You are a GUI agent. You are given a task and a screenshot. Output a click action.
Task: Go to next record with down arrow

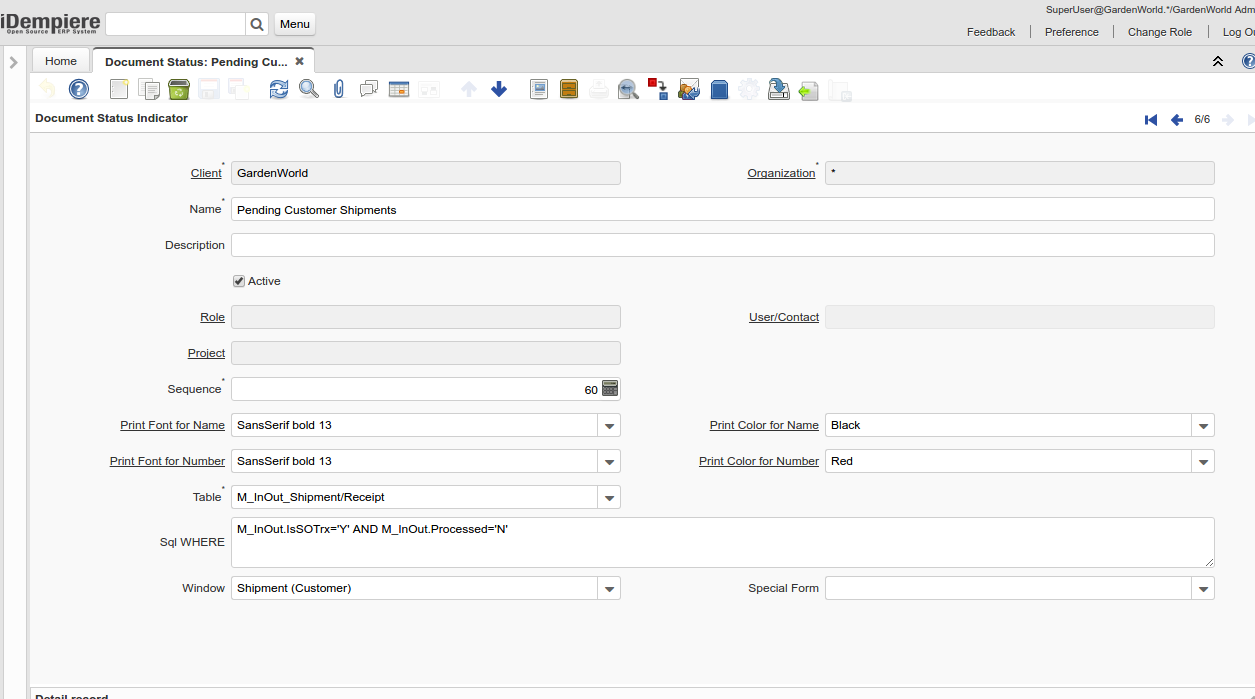tap(499, 89)
